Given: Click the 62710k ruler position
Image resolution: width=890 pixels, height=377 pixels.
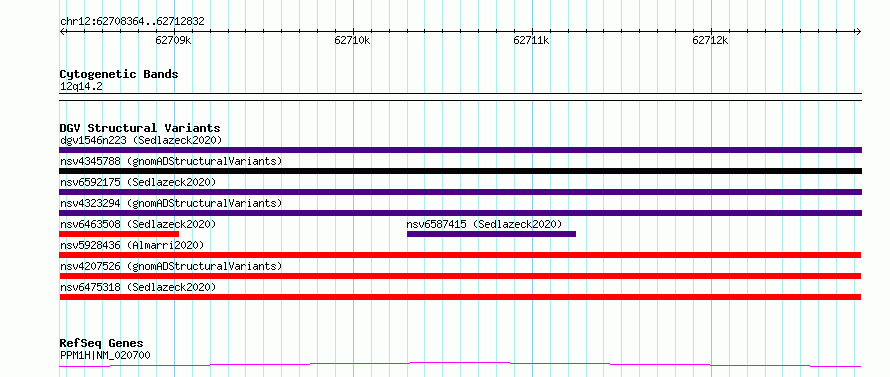Looking at the screenshot, I should point(352,41).
